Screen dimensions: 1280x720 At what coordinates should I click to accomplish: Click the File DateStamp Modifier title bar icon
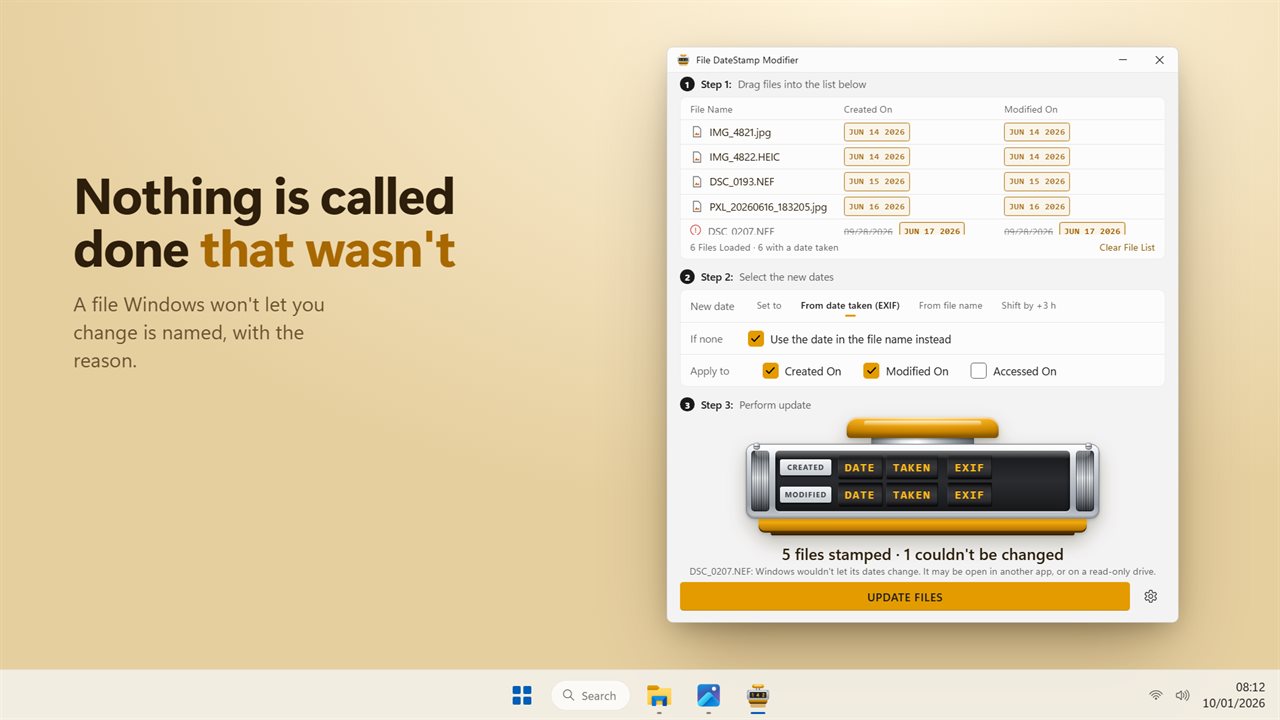(683, 60)
